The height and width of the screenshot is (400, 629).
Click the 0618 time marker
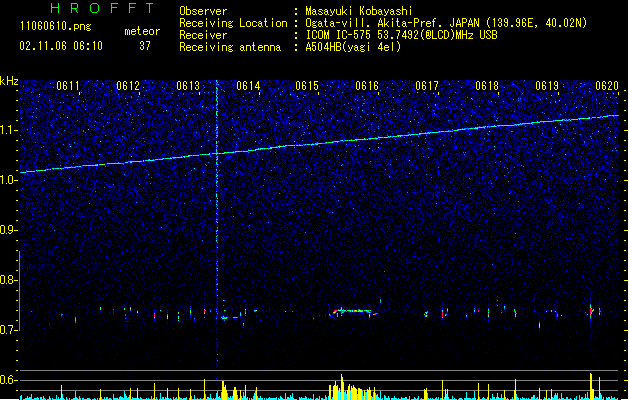point(487,86)
